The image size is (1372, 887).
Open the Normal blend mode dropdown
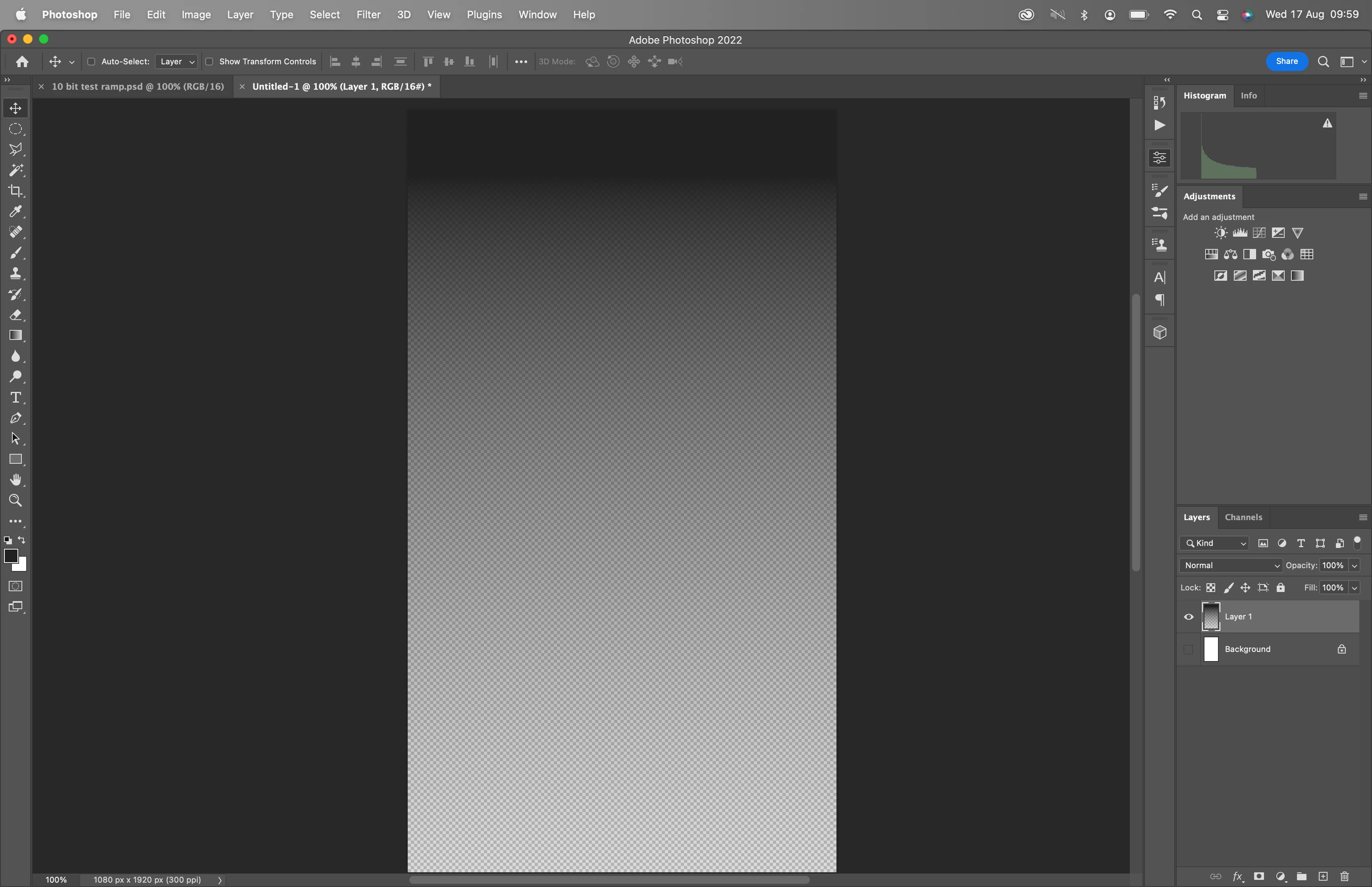click(x=1230, y=565)
